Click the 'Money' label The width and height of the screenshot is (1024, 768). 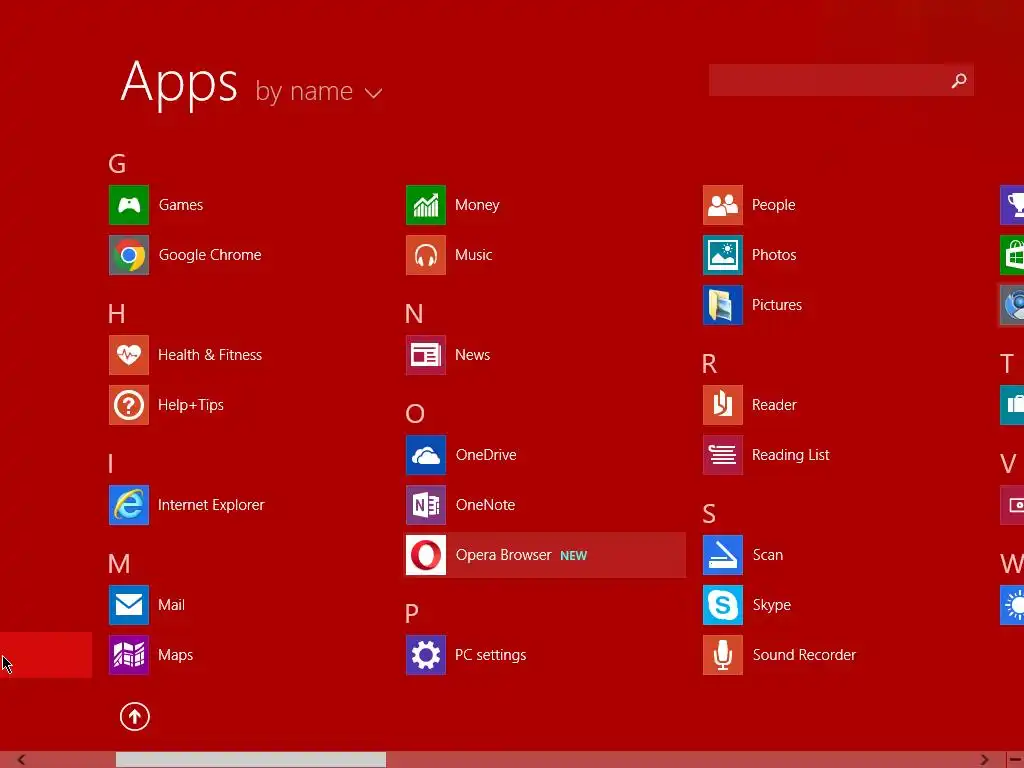(x=477, y=205)
